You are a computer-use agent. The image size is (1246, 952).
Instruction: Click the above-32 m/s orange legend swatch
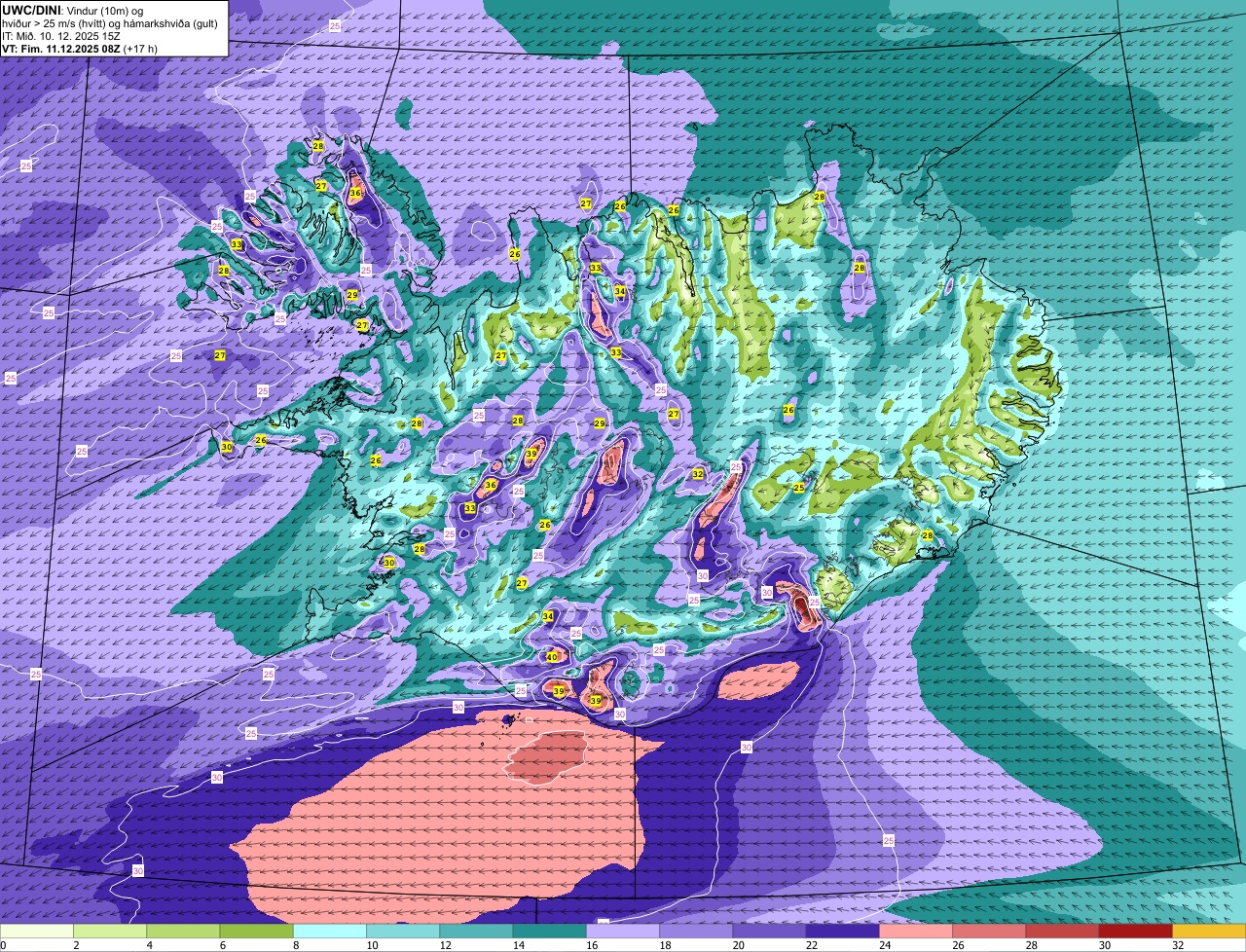1209,932
